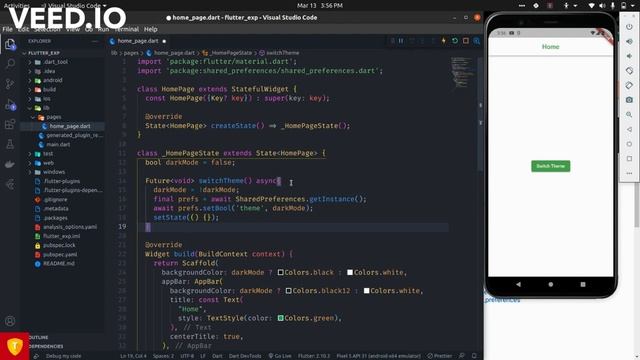Click Colors.green color swatch
The image size is (640, 360).
tap(280, 318)
